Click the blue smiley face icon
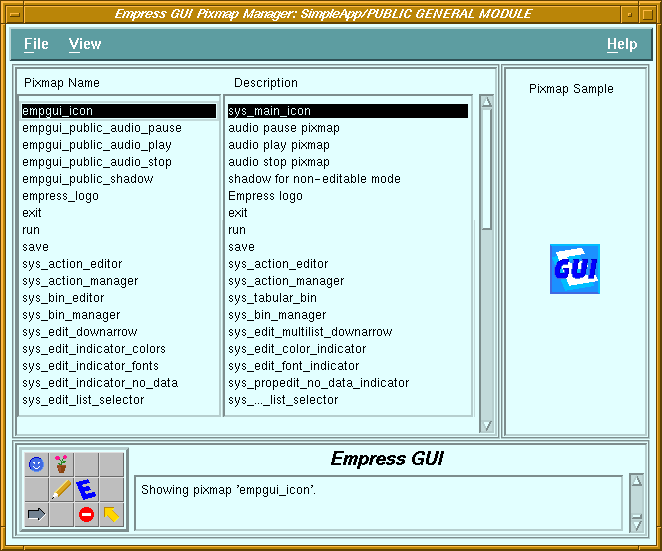Image resolution: width=662 pixels, height=551 pixels. [36, 464]
